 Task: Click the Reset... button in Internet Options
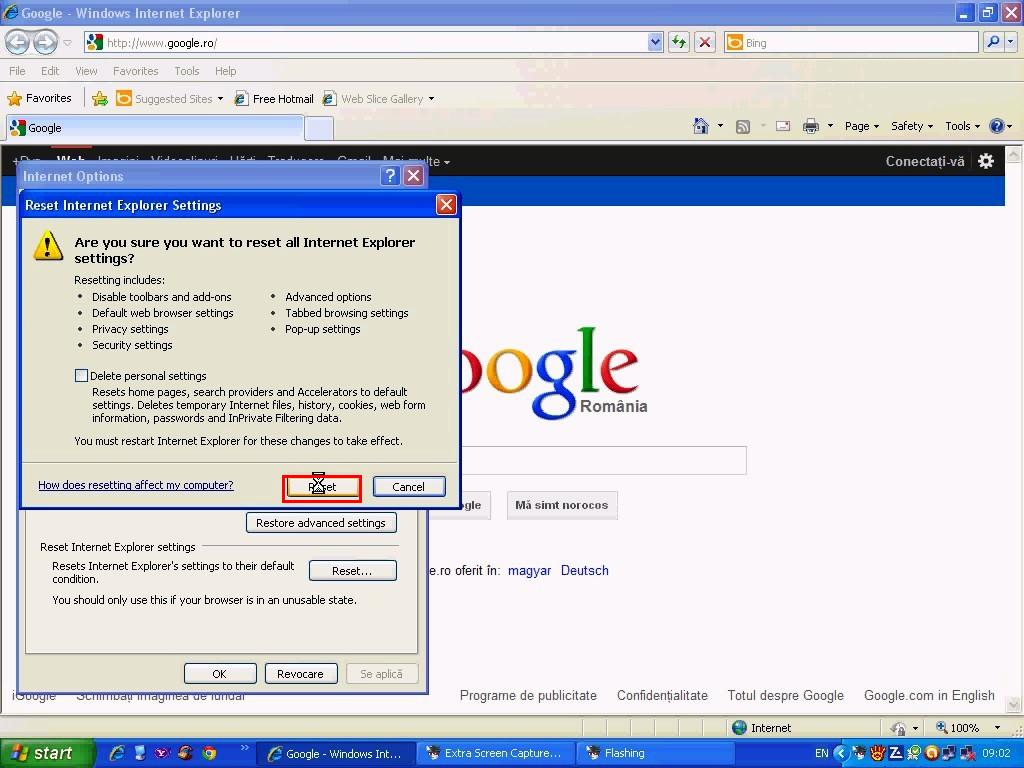click(x=353, y=571)
